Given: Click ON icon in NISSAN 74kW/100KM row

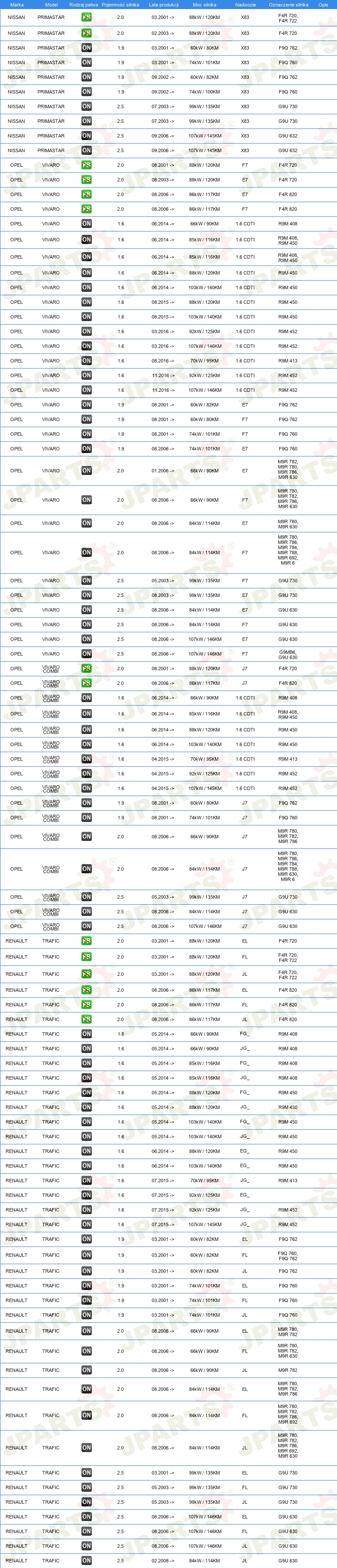Looking at the screenshot, I should tap(86, 91).
